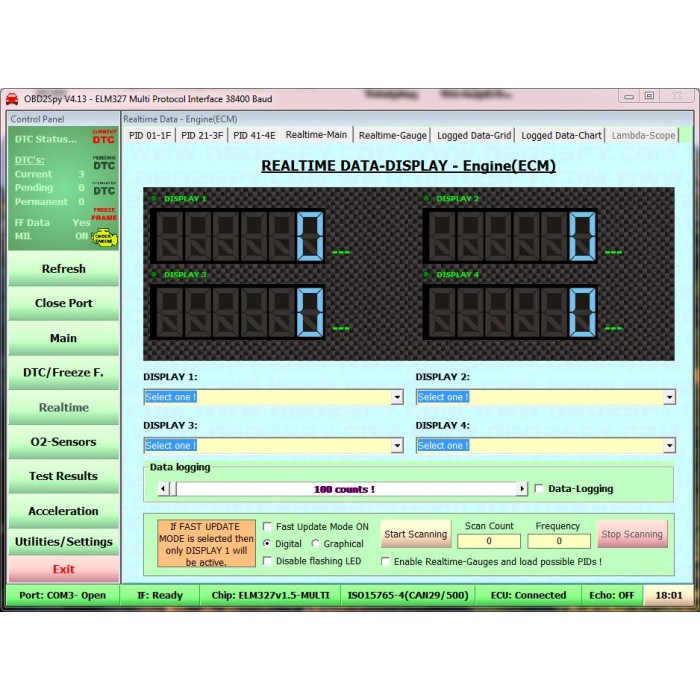Click the data logging left scroll arrow
700x700 pixels.
tap(163, 489)
